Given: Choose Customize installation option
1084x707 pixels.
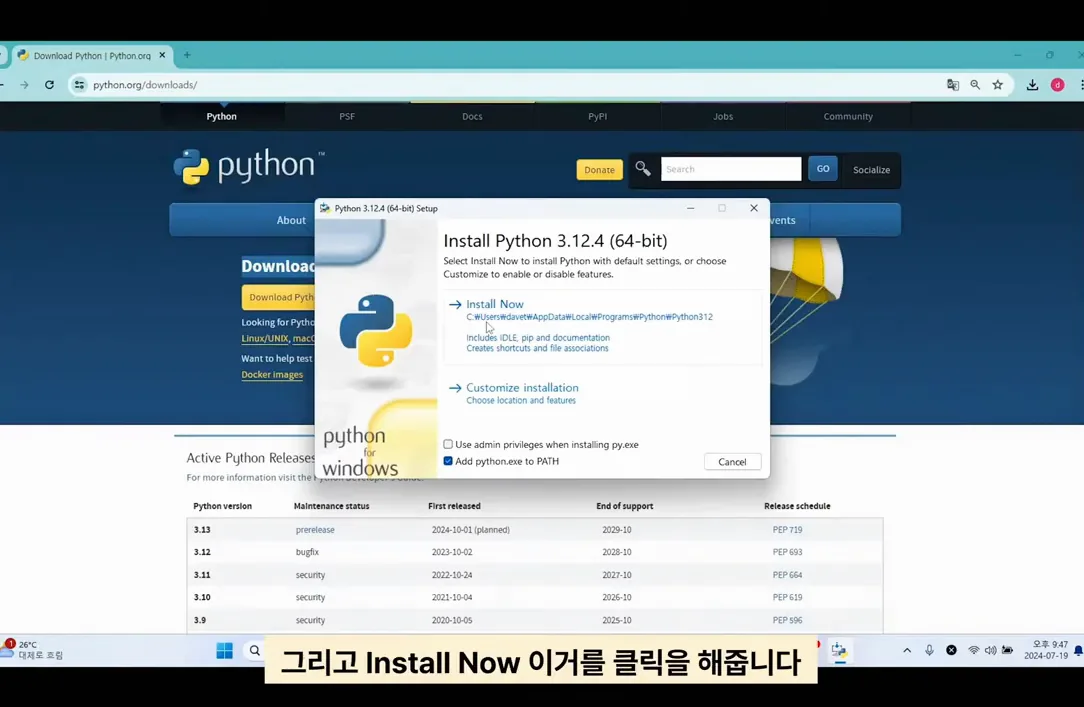Looking at the screenshot, I should (522, 388).
